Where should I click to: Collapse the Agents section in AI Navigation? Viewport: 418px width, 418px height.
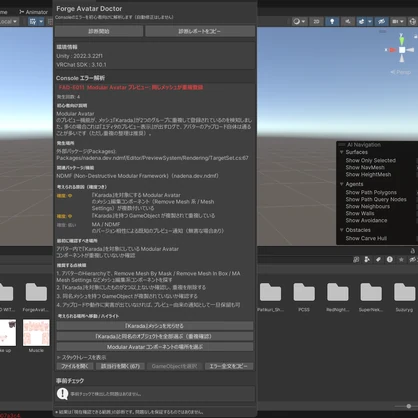click(341, 184)
